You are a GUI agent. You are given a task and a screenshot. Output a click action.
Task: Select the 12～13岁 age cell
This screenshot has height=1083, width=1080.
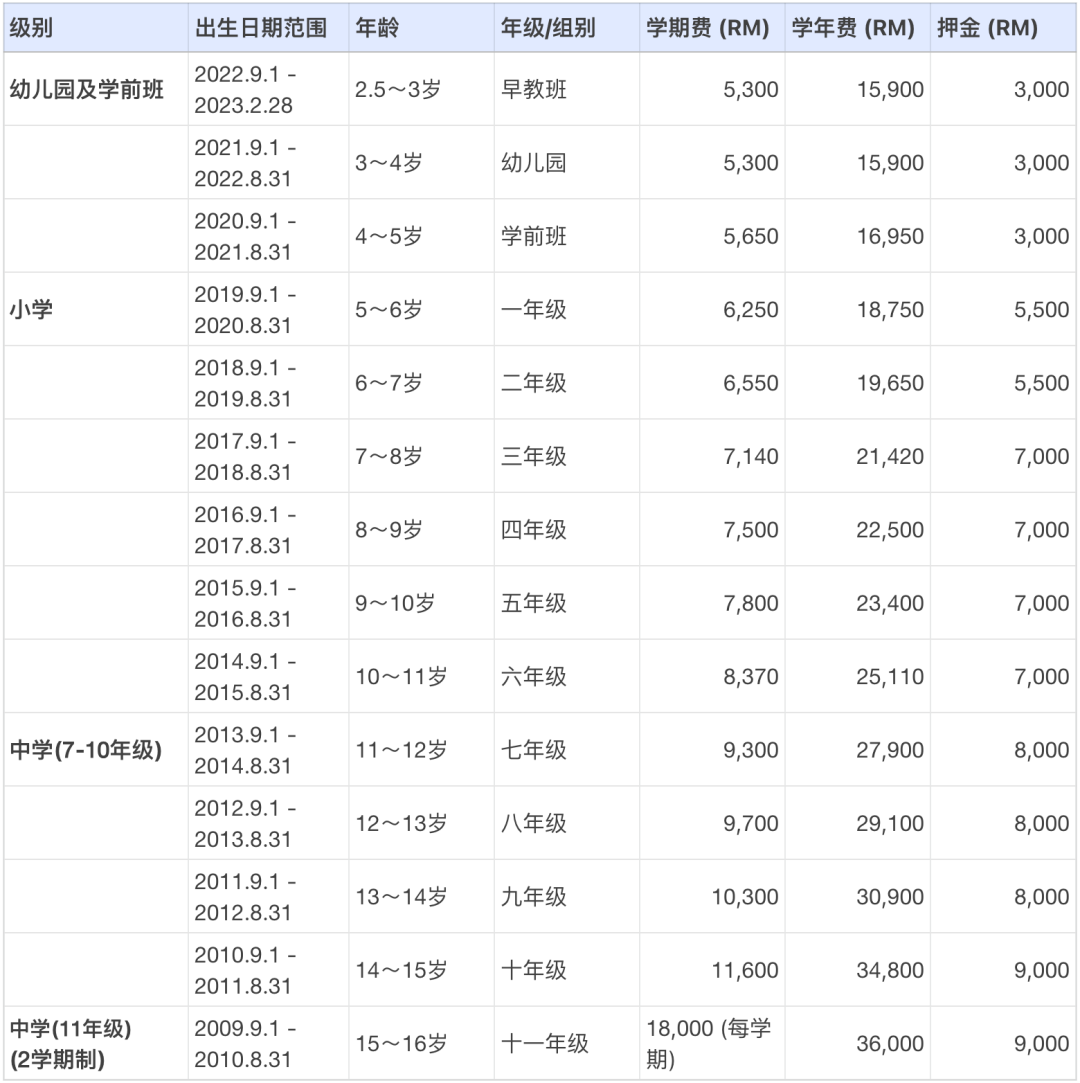click(421, 823)
